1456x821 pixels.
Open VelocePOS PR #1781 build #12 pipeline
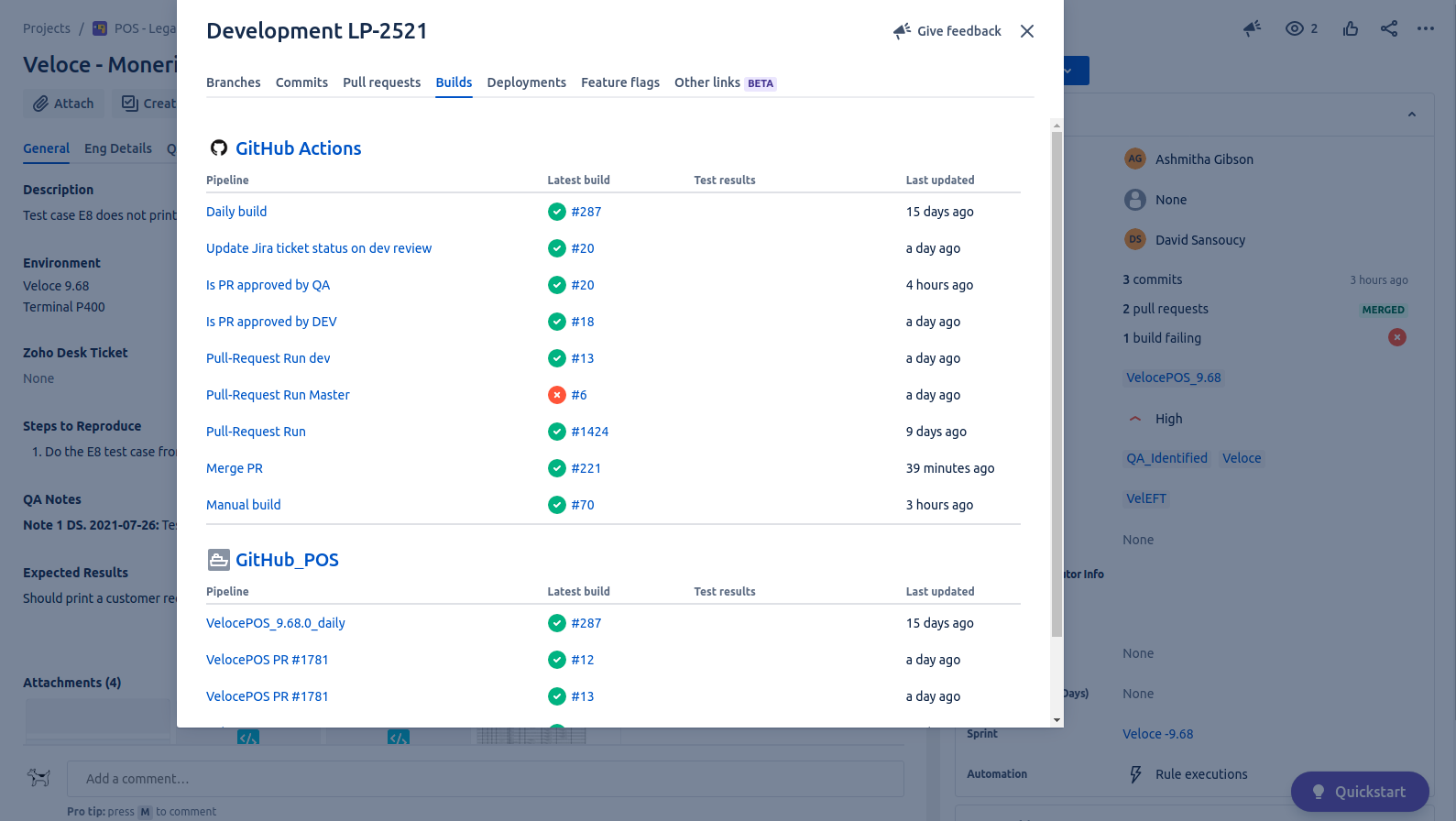point(268,660)
